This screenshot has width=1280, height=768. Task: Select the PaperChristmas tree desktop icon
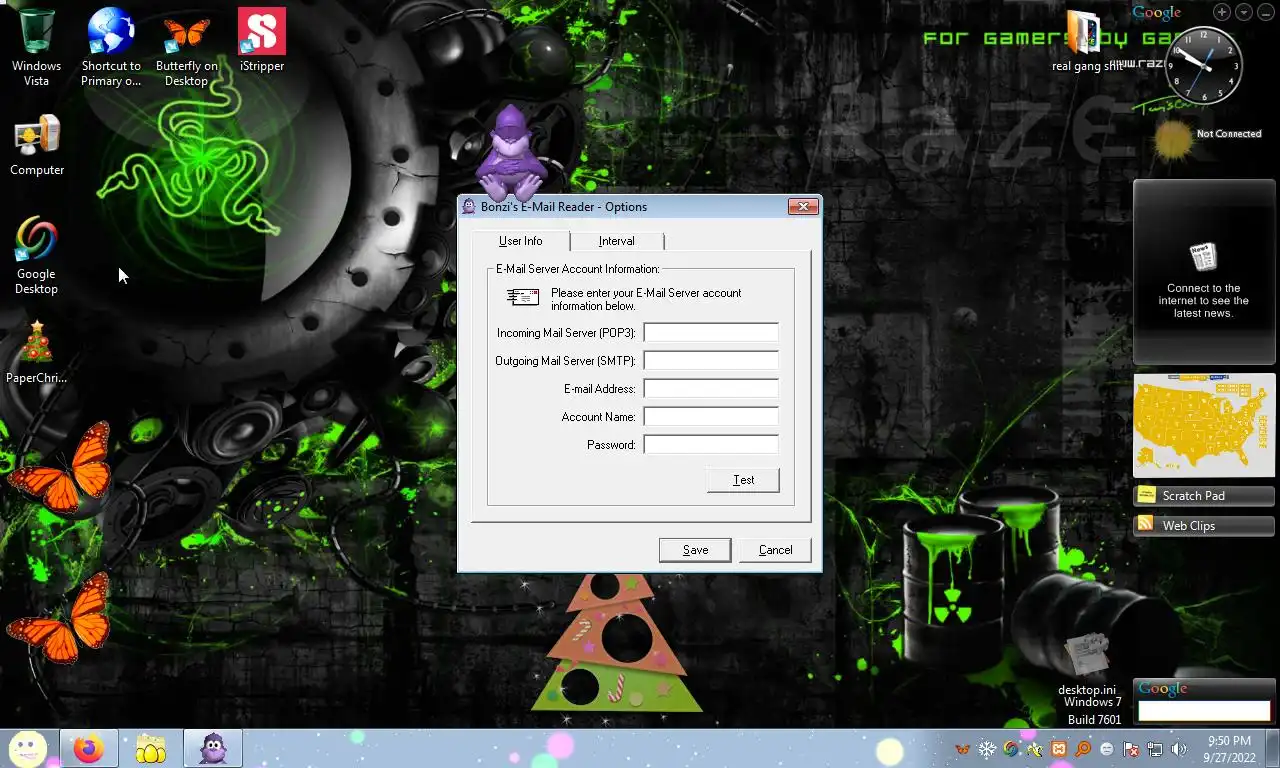coord(37,352)
